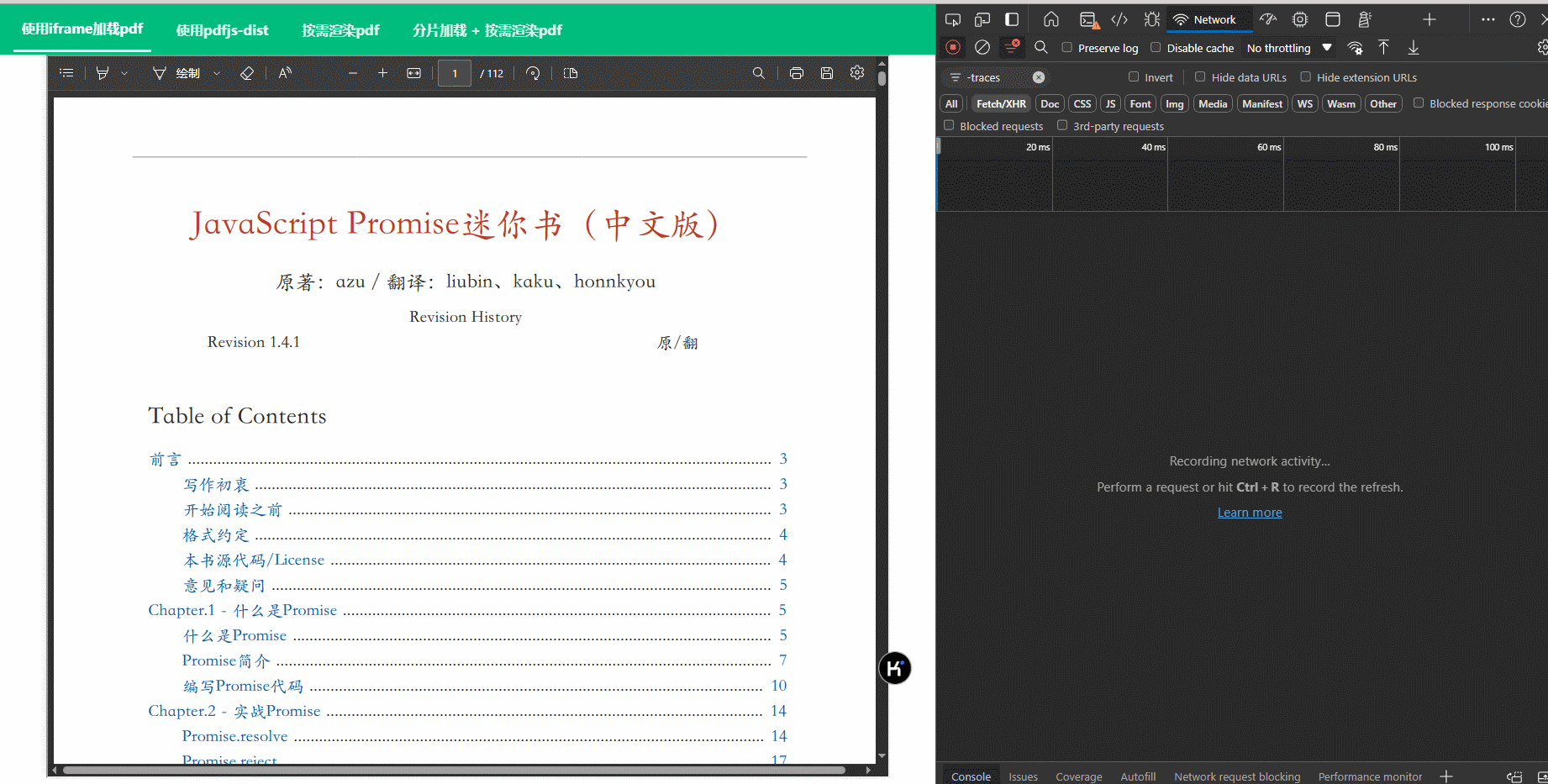The width and height of the screenshot is (1548, 784).
Task: Filter requests by Fetch/XHR
Action: coord(1001,103)
